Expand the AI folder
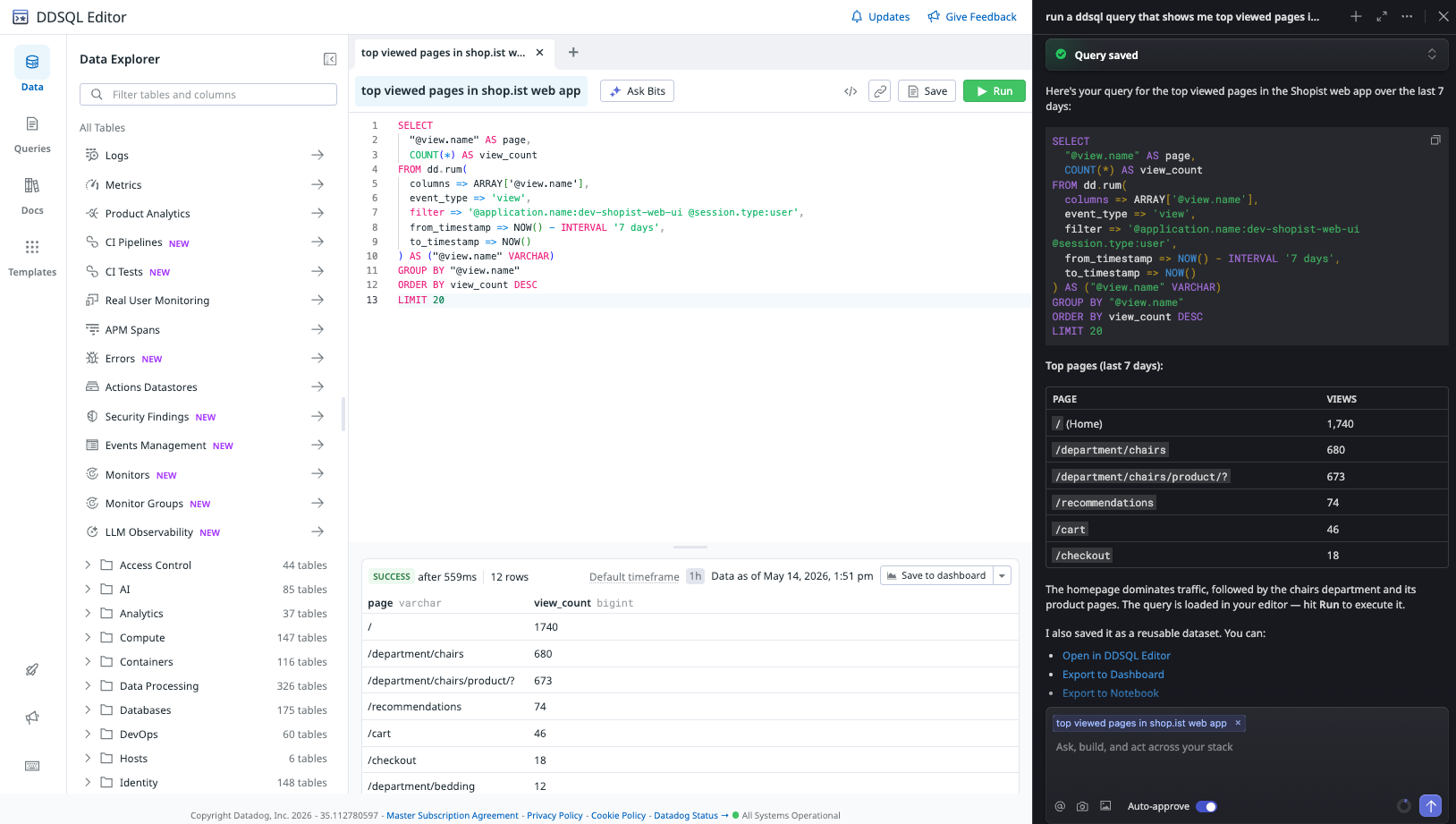The height and width of the screenshot is (824, 1456). point(88,589)
